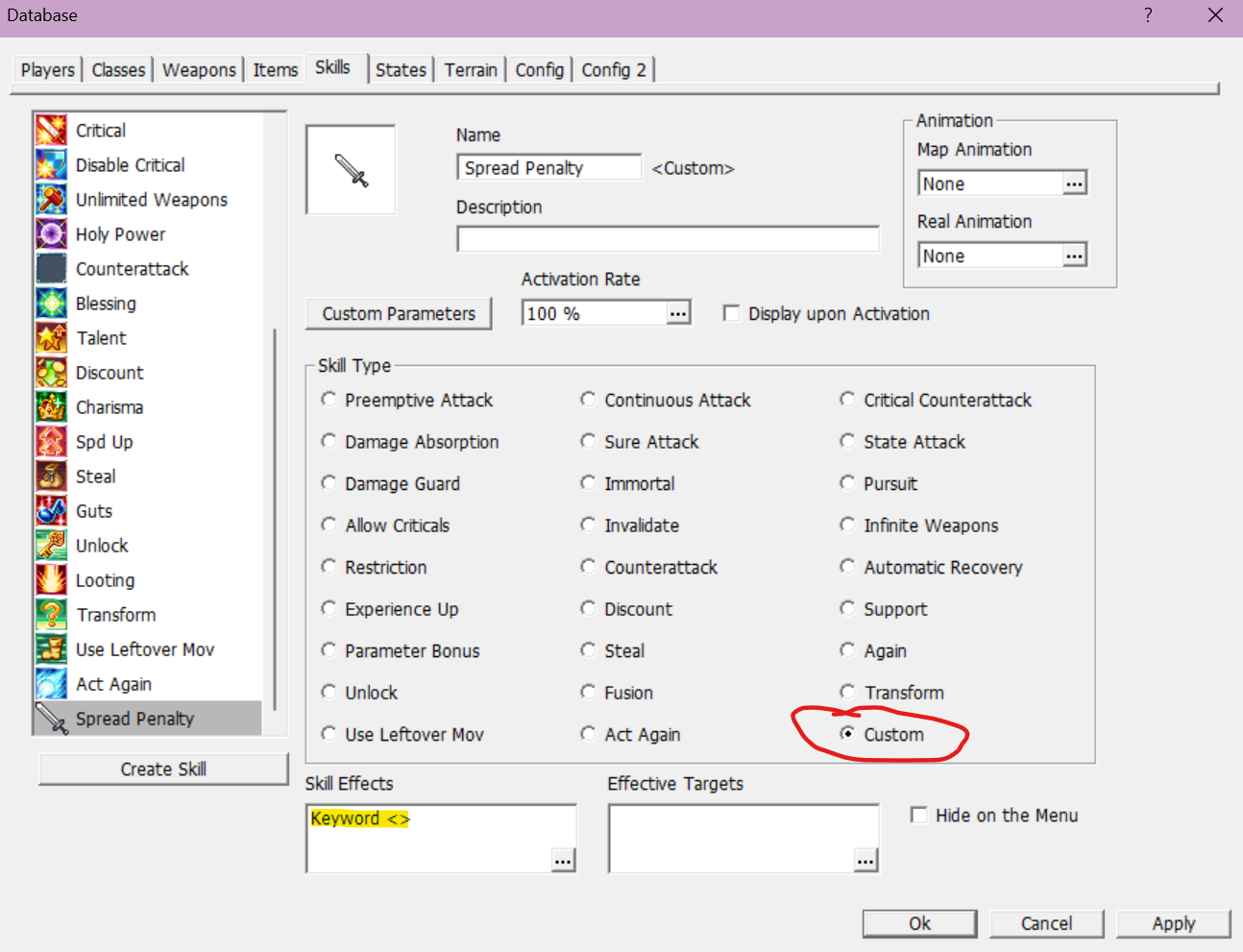This screenshot has height=952, width=1243.
Task: Click the Create Skill button
Action: pyautogui.click(x=163, y=769)
